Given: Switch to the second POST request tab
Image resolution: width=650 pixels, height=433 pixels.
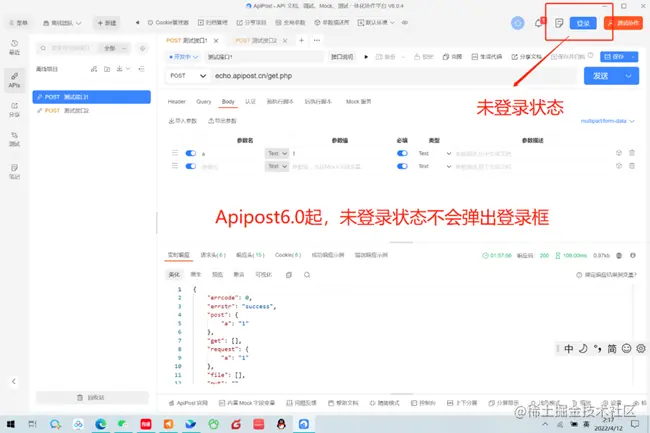Looking at the screenshot, I should (256, 41).
